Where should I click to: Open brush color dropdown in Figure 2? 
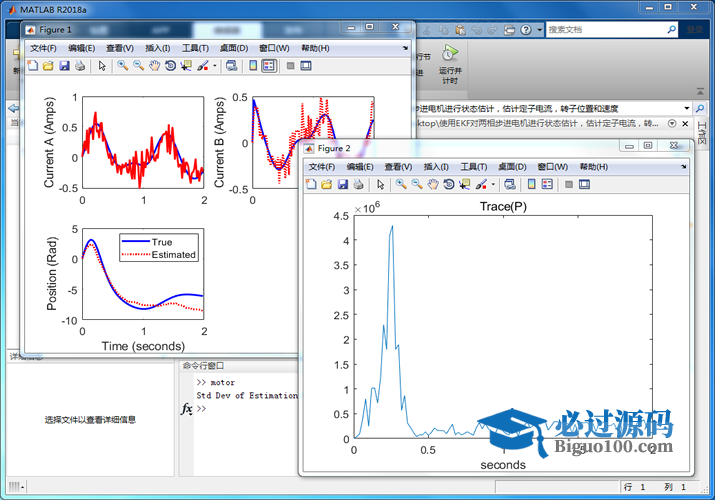point(493,185)
